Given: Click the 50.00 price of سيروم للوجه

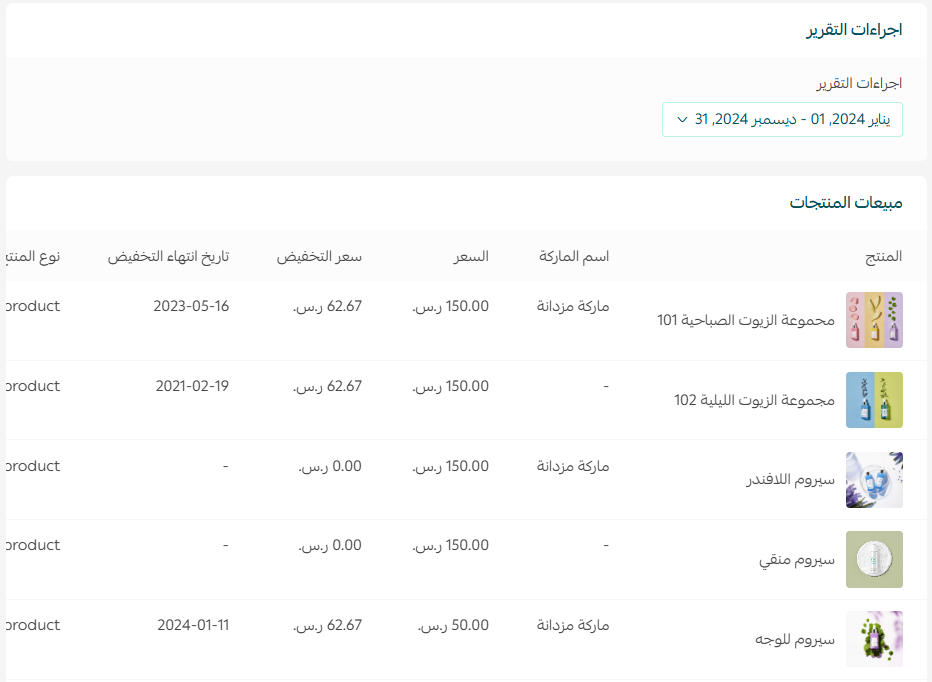Looking at the screenshot, I should [451, 625].
